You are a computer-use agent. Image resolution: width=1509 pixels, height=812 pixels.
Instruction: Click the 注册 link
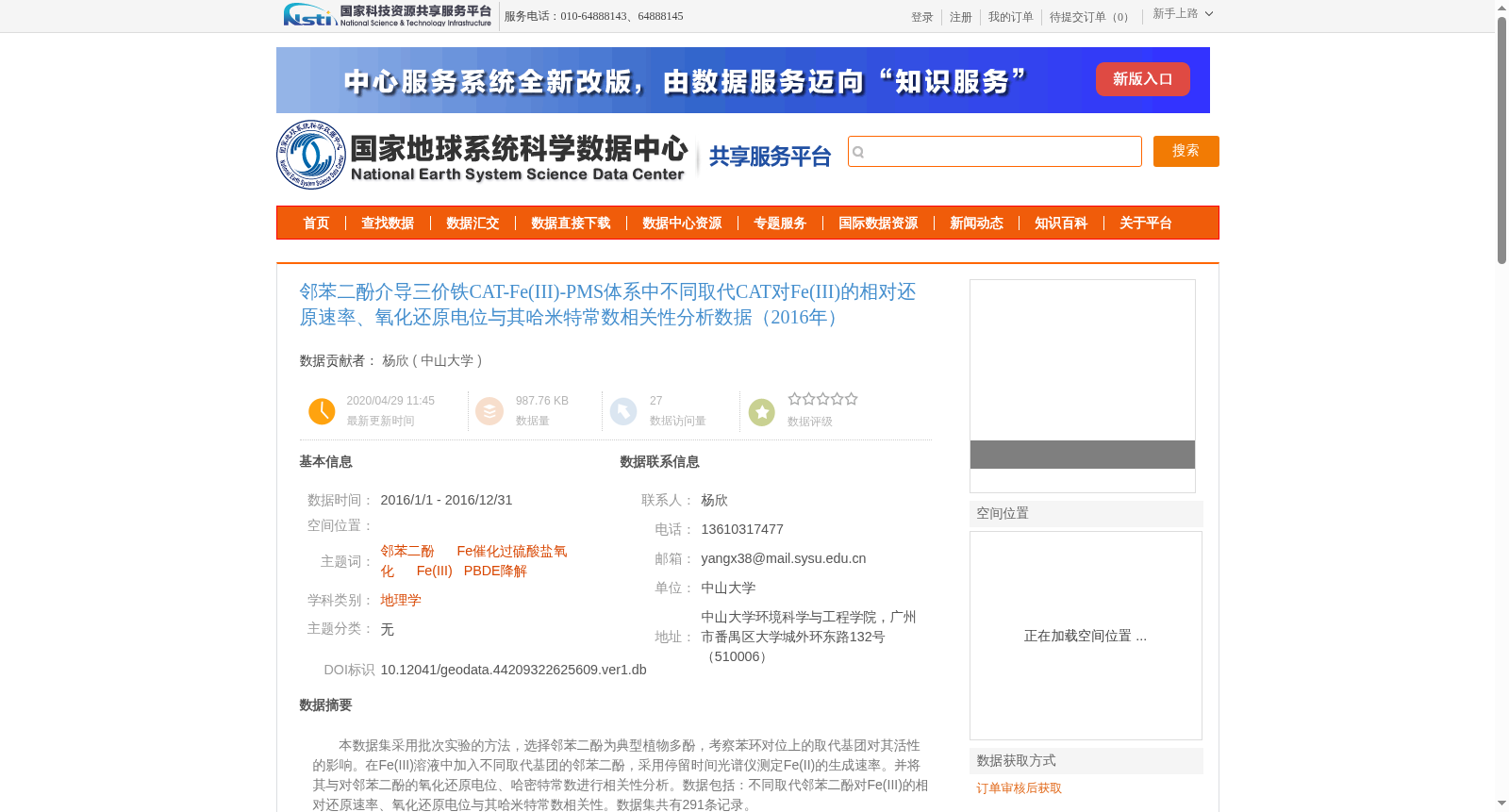[x=961, y=17]
